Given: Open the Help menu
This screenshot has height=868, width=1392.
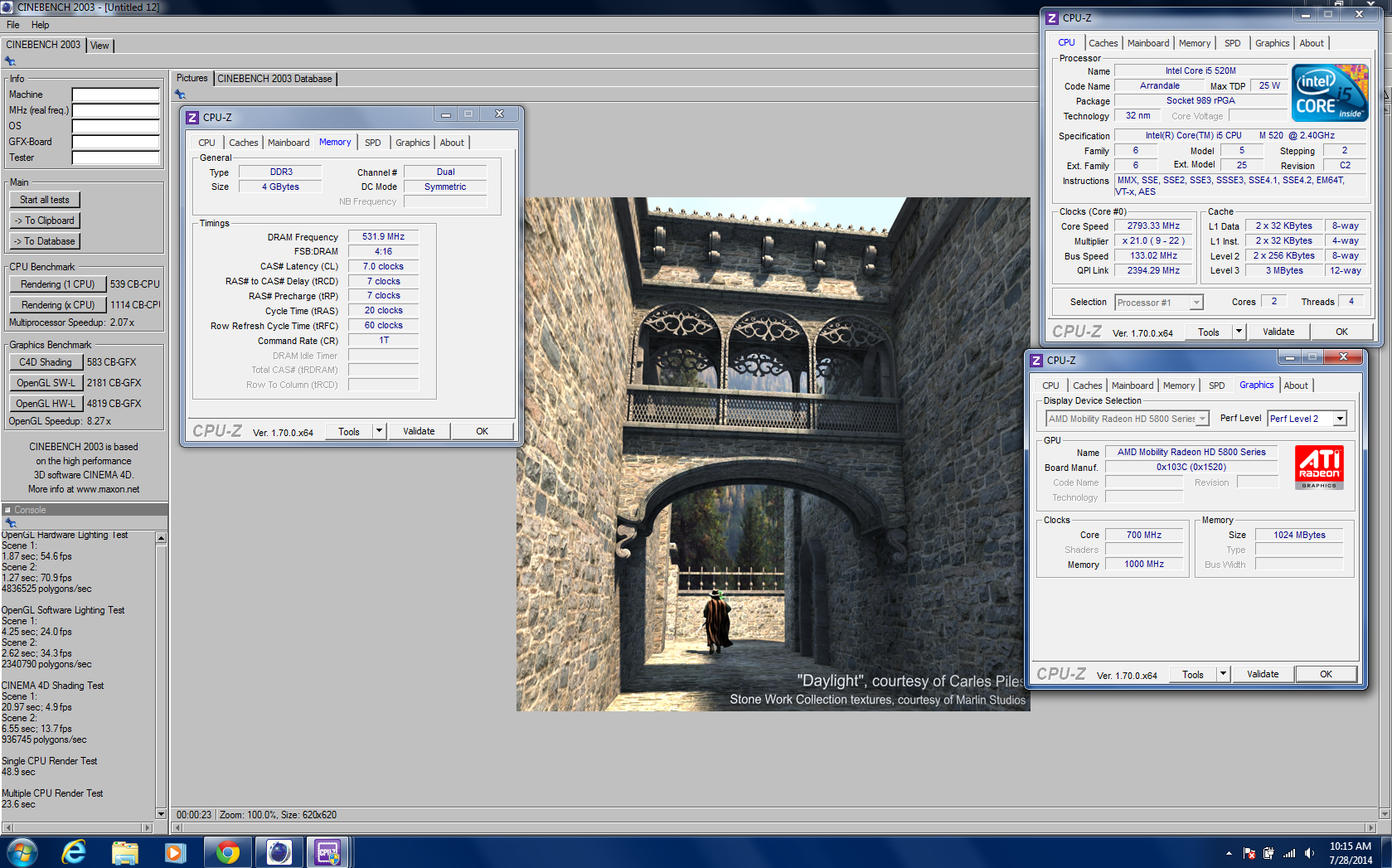Looking at the screenshot, I should click(x=40, y=25).
